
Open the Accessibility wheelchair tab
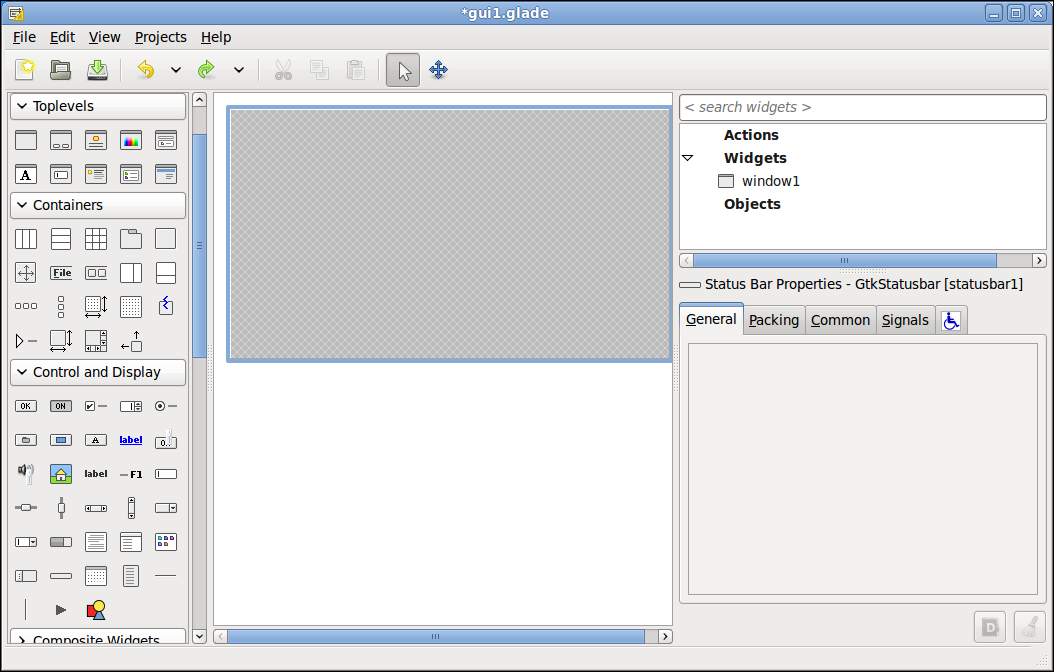[950, 321]
